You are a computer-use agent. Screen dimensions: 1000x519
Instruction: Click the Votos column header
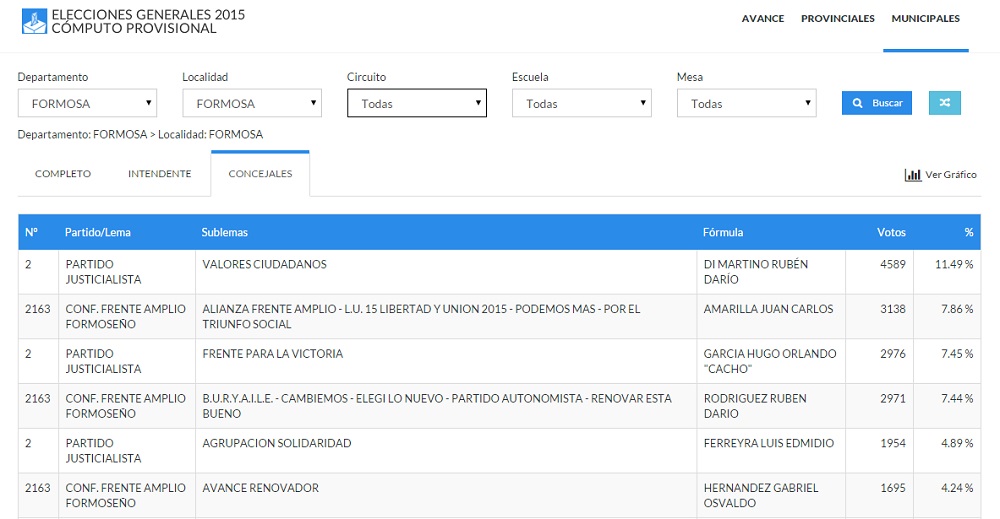pyautogui.click(x=891, y=232)
